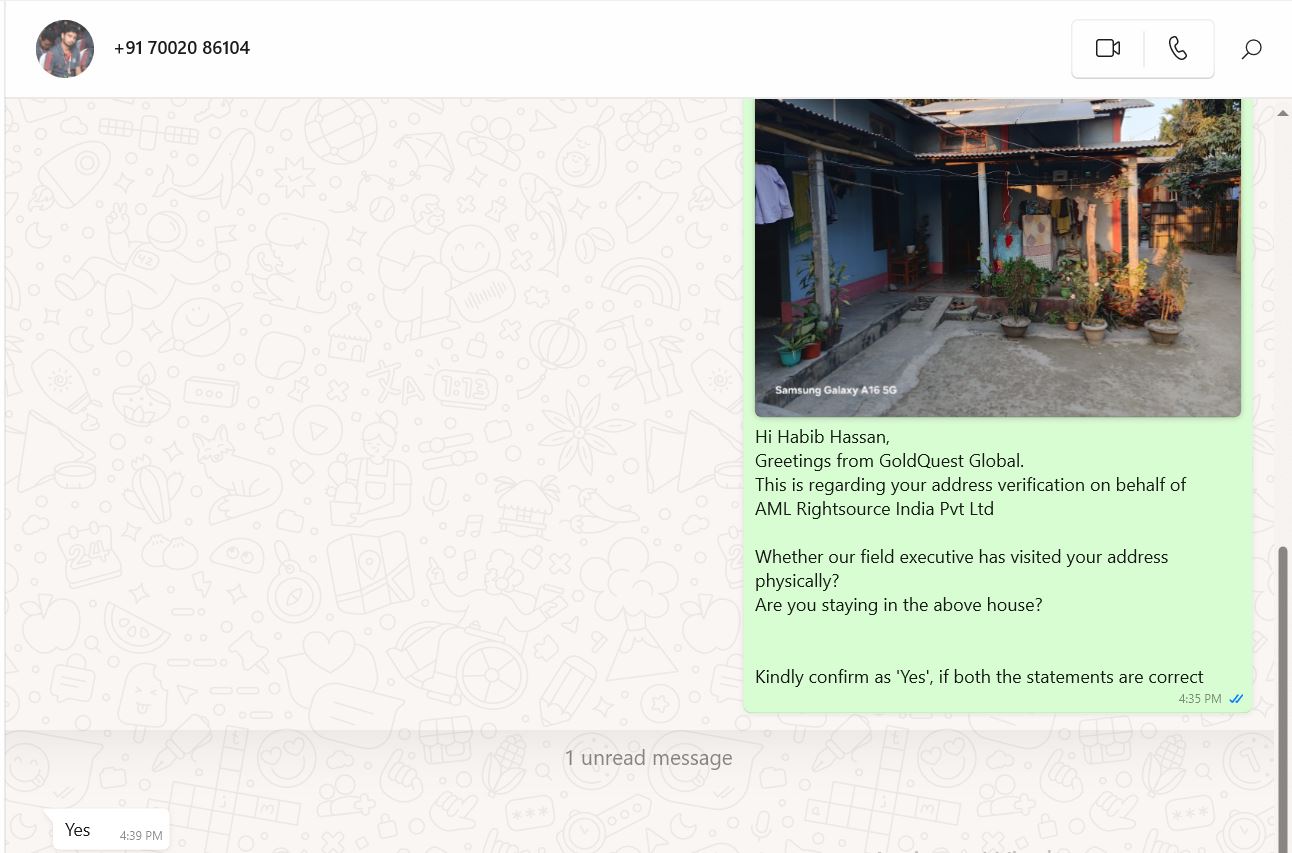The height and width of the screenshot is (853, 1292).
Task: Open contact info for +91 70020 86104
Action: coord(182,48)
